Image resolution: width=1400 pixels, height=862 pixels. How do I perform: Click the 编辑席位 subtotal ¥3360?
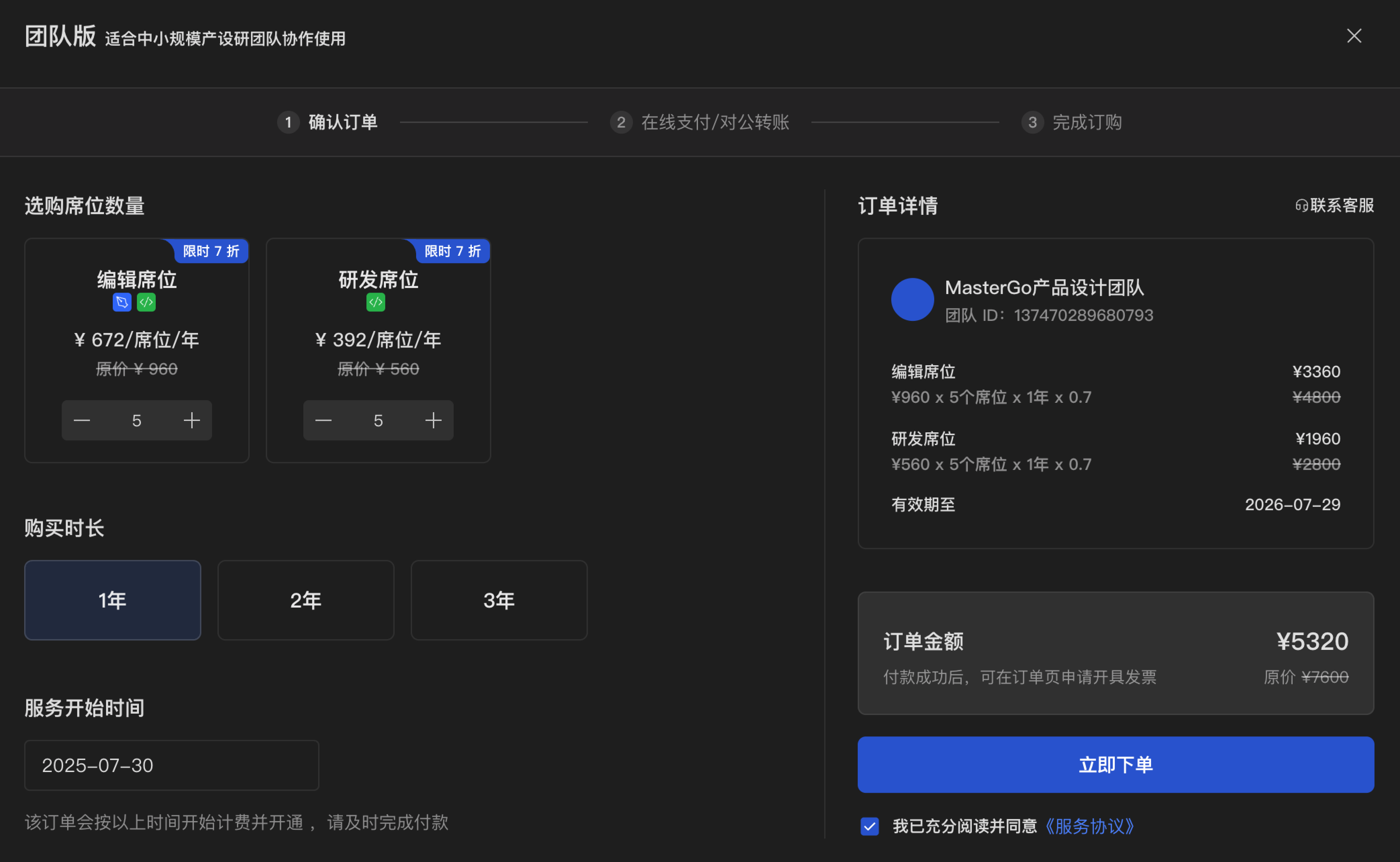(1316, 372)
